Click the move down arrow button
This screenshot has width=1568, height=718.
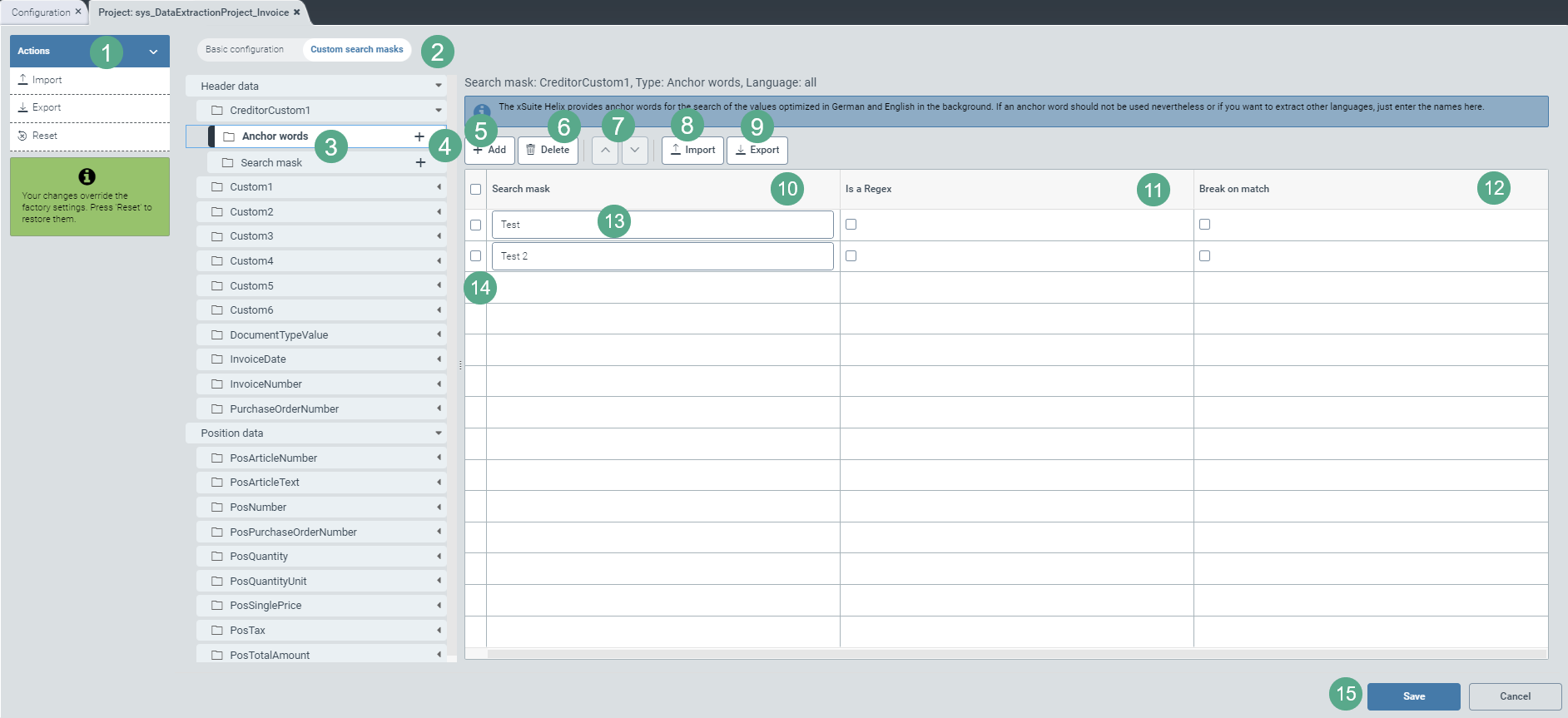click(x=635, y=151)
